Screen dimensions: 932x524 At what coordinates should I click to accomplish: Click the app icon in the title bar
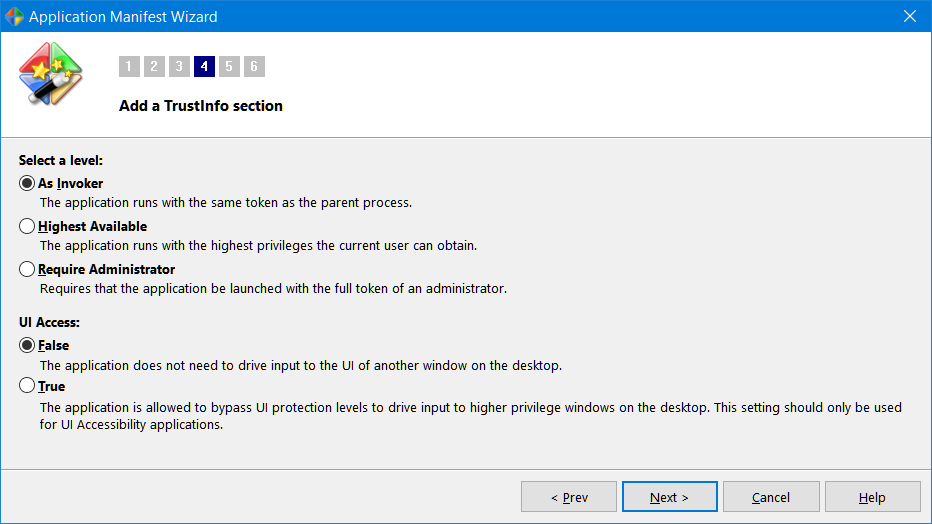click(x=14, y=16)
